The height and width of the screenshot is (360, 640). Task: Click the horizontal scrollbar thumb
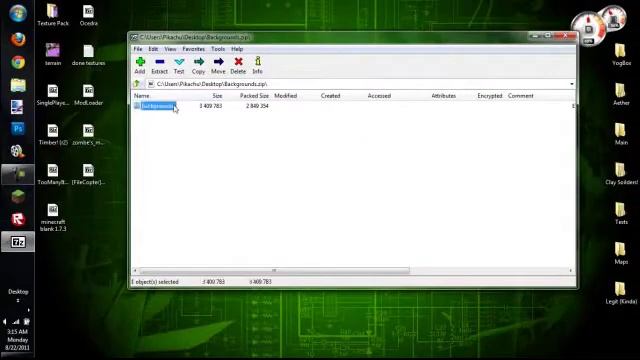coord(274,271)
